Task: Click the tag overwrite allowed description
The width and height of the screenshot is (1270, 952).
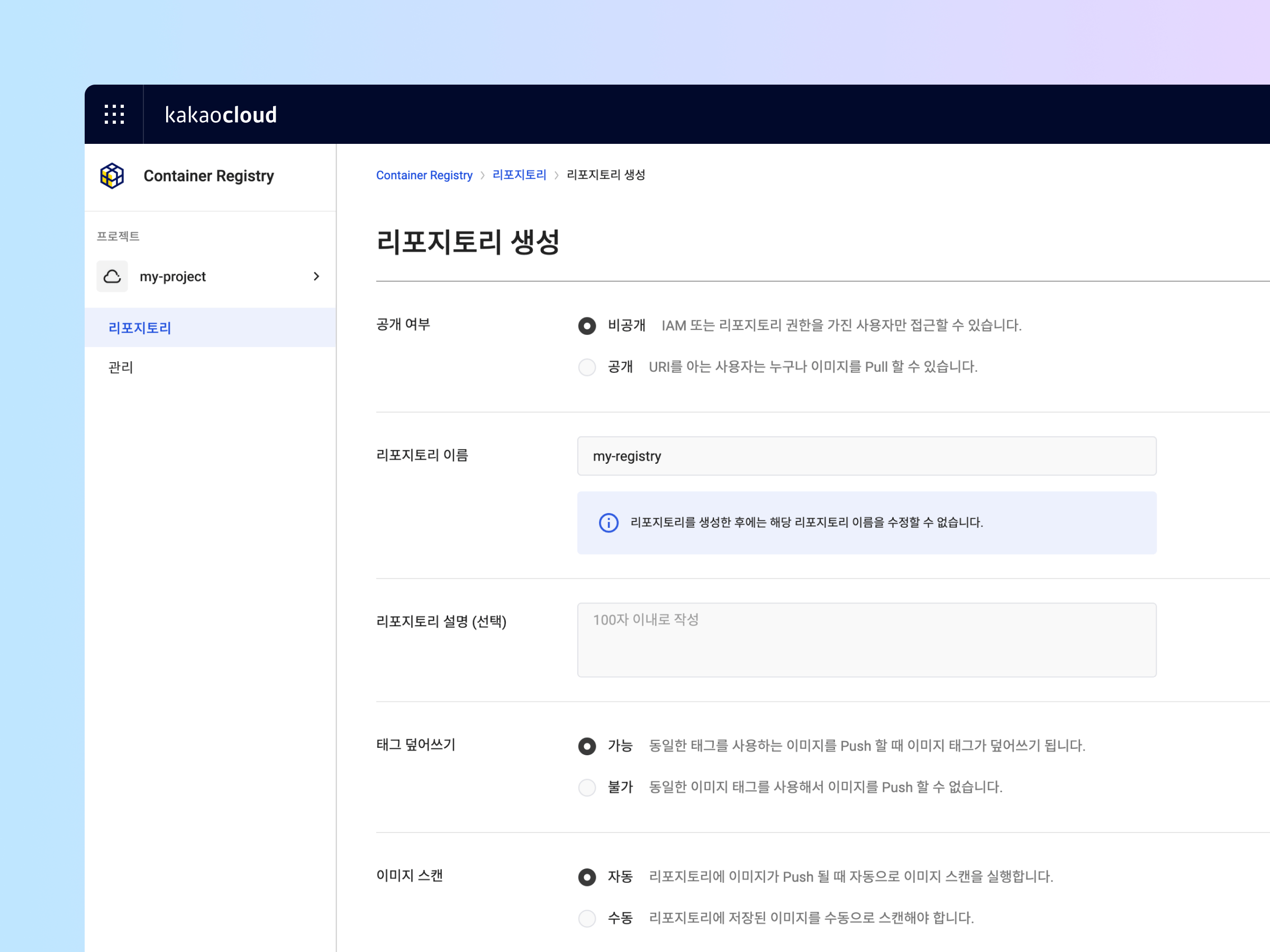Action: pyautogui.click(x=867, y=747)
